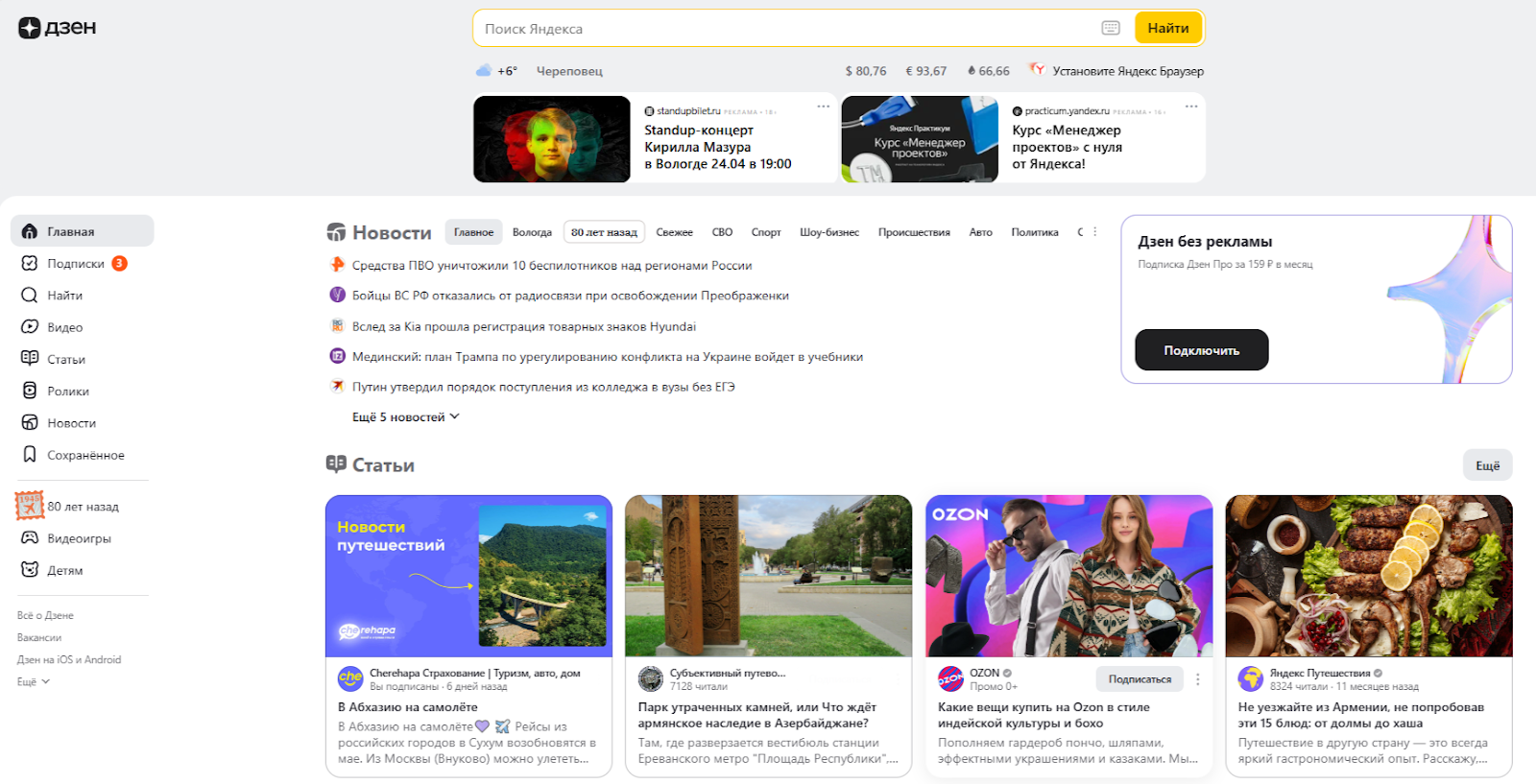Open the Новости путешествий article image
The height and width of the screenshot is (784, 1536).
[468, 576]
